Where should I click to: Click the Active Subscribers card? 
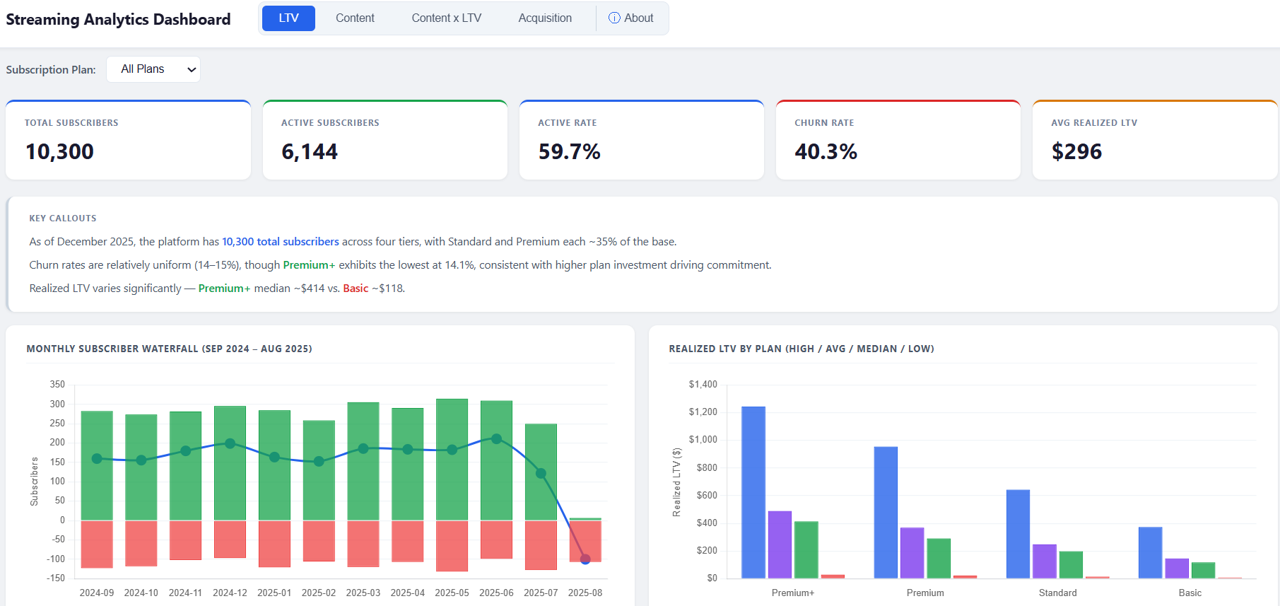pyautogui.click(x=384, y=140)
